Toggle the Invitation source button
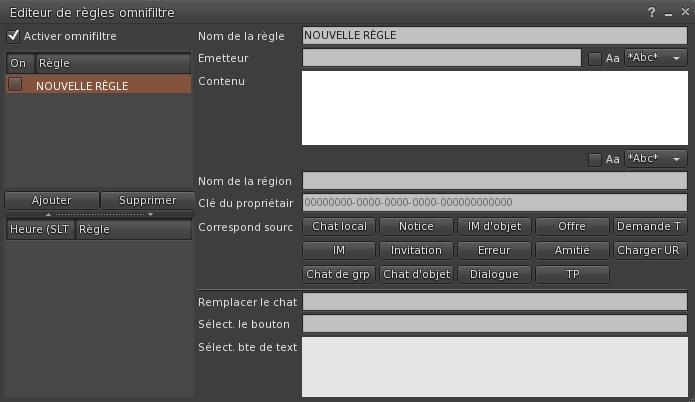The height and width of the screenshot is (402, 695). [x=416, y=250]
